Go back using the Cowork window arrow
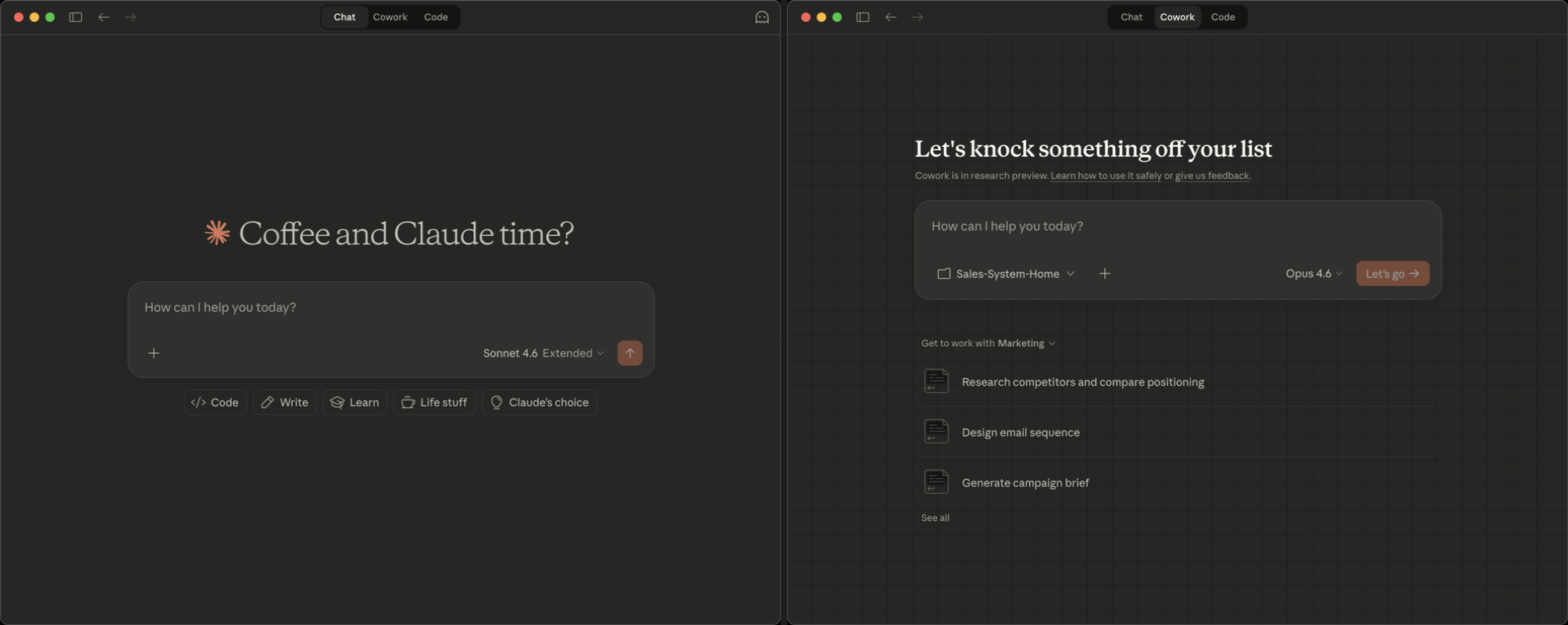The width and height of the screenshot is (1568, 625). [x=890, y=17]
